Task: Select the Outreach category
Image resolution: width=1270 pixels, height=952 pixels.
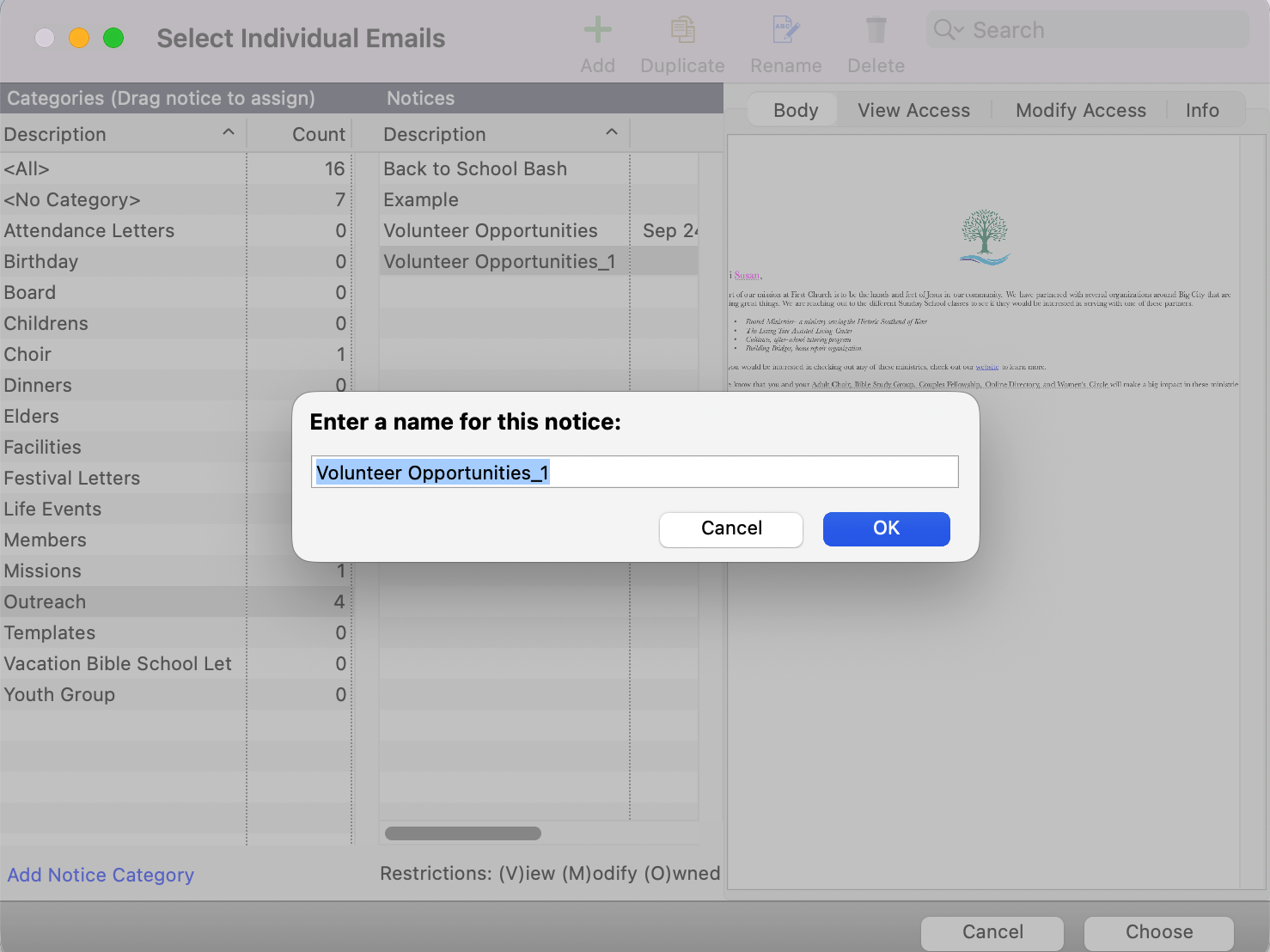Action: point(175,601)
